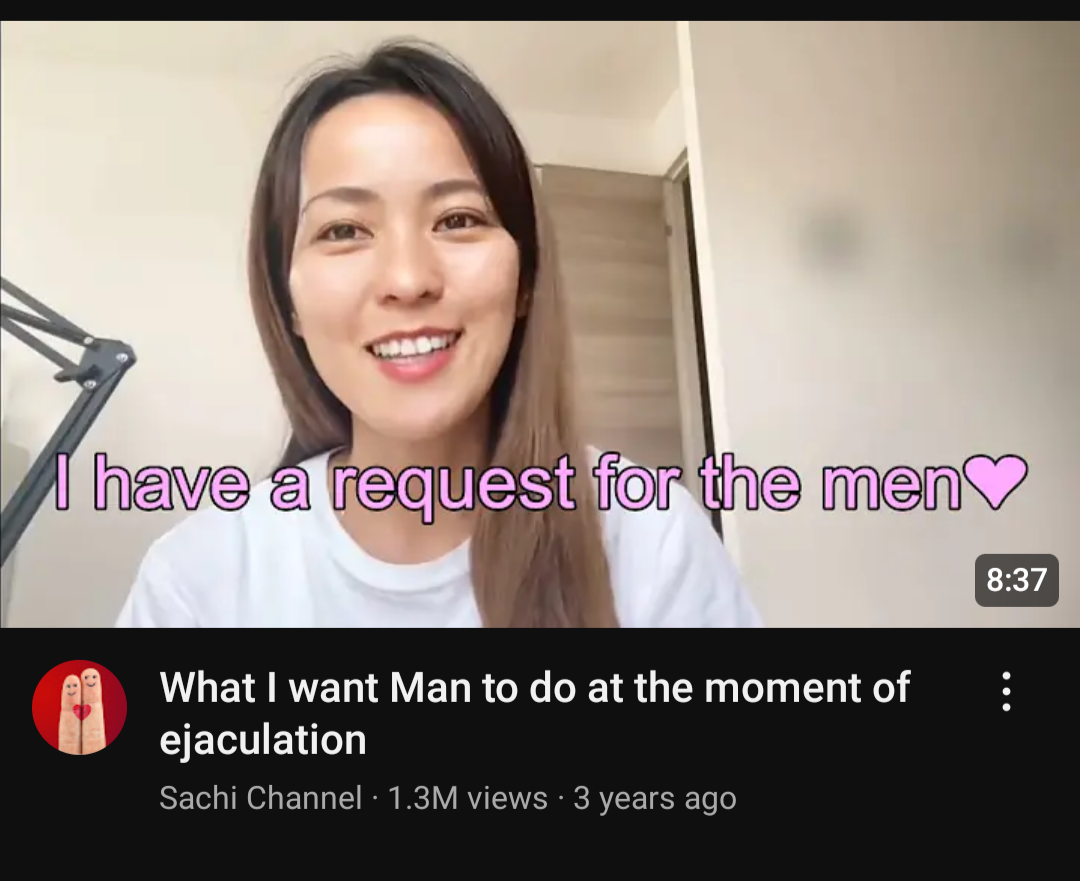
Task: Open the Sachi Channel finger avatar
Action: [79, 707]
